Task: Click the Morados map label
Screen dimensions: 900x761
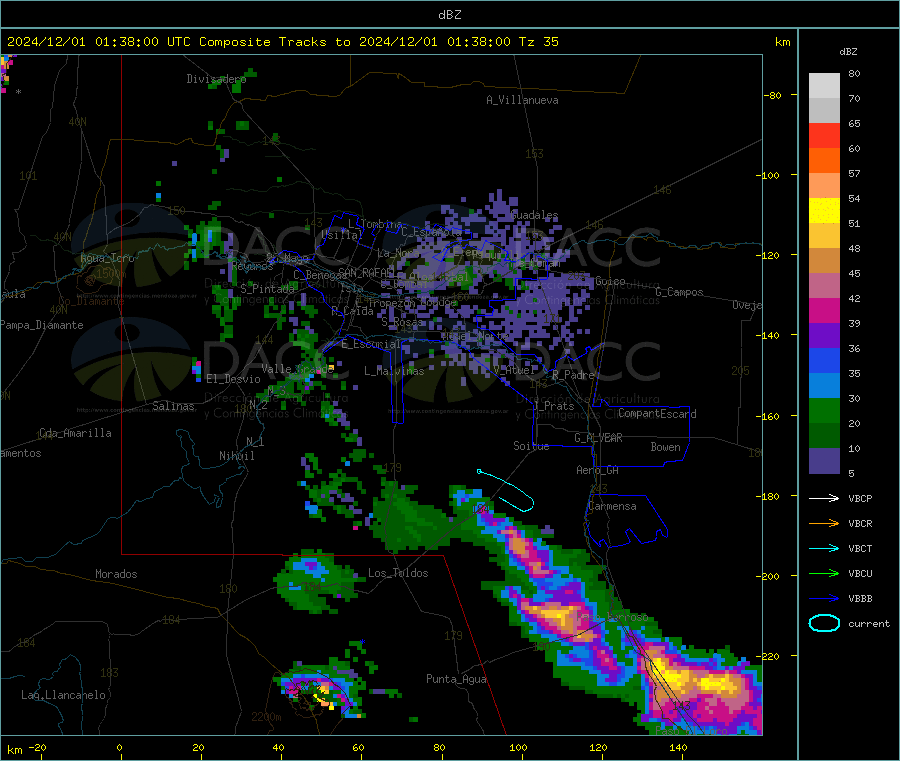Action: click(x=116, y=574)
